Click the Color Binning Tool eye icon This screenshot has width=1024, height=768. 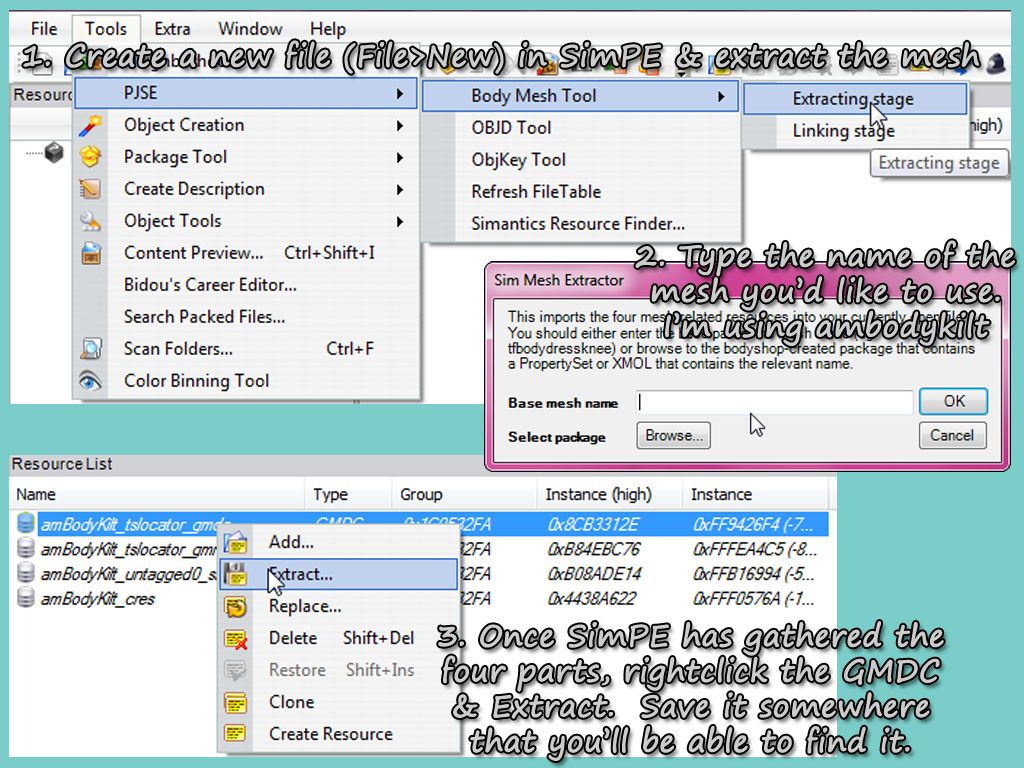(x=90, y=381)
